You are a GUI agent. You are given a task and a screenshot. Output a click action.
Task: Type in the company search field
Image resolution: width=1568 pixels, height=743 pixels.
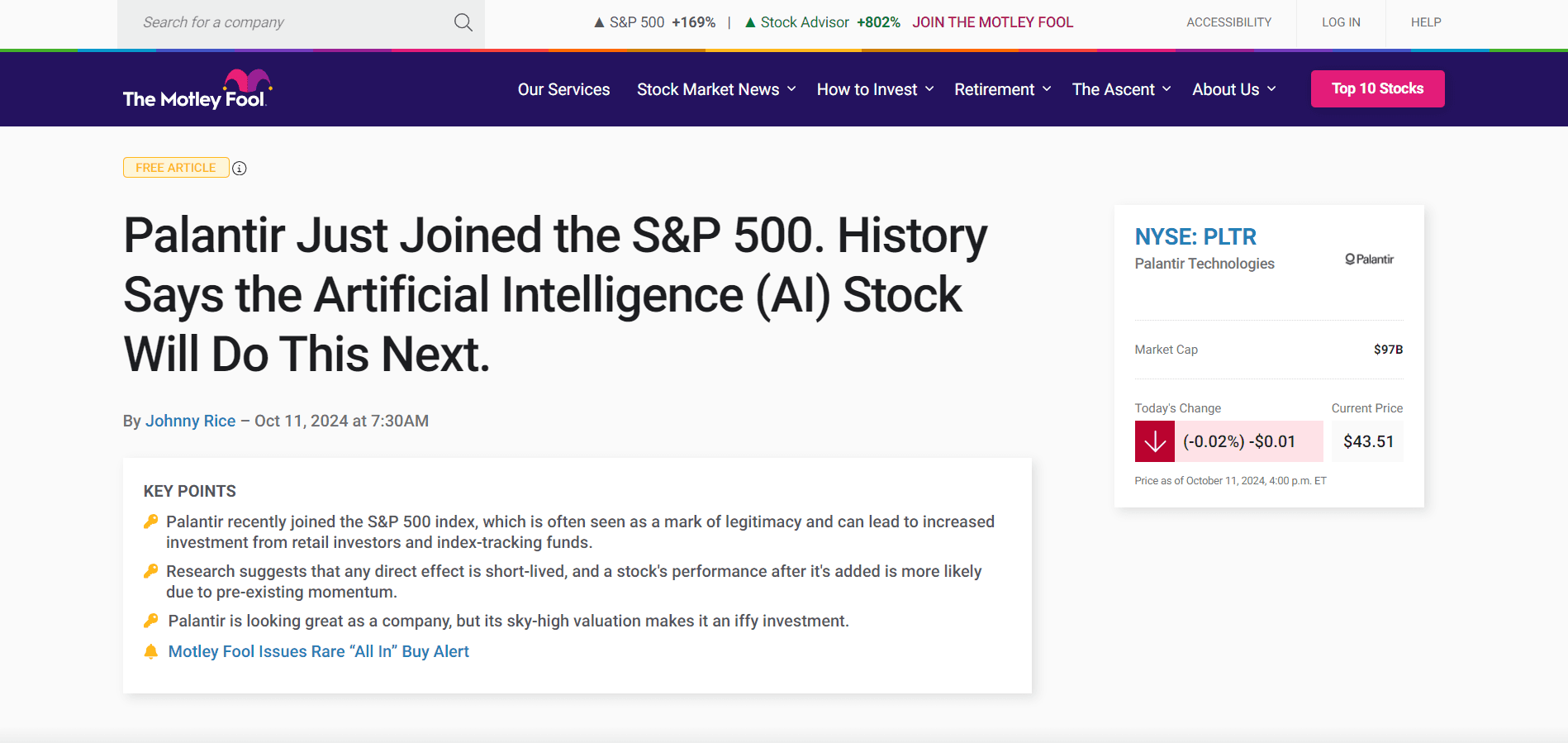click(289, 22)
